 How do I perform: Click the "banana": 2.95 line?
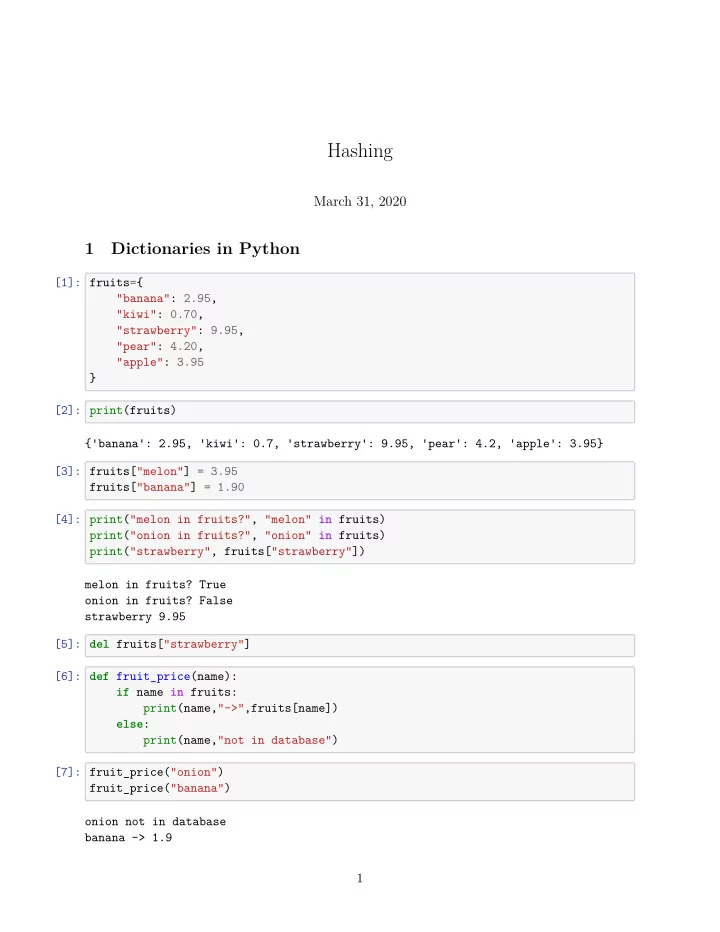pos(166,298)
